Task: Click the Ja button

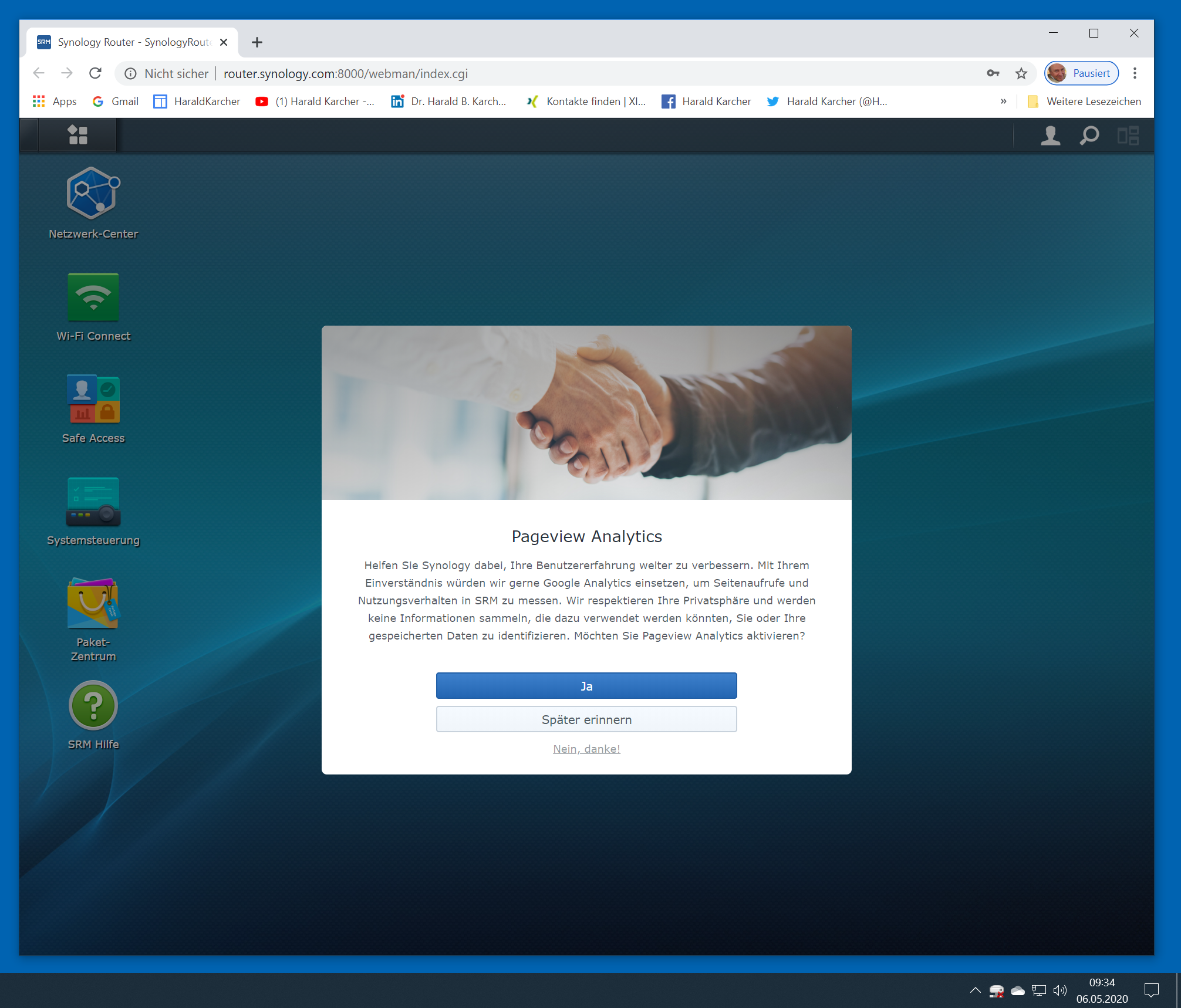Action: [586, 686]
